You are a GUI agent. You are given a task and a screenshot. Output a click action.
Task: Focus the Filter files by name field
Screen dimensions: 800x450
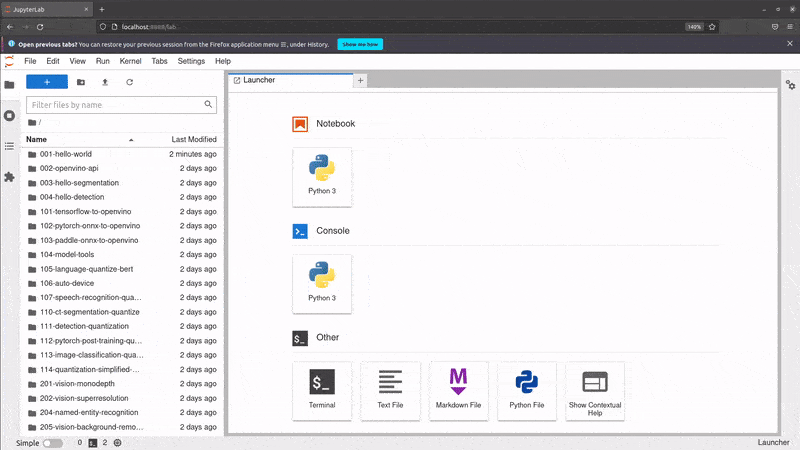coord(121,105)
